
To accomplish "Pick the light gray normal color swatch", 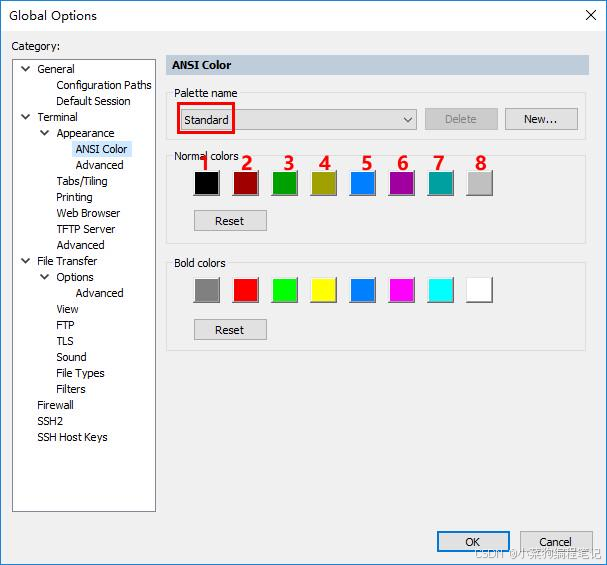I will tap(479, 183).
